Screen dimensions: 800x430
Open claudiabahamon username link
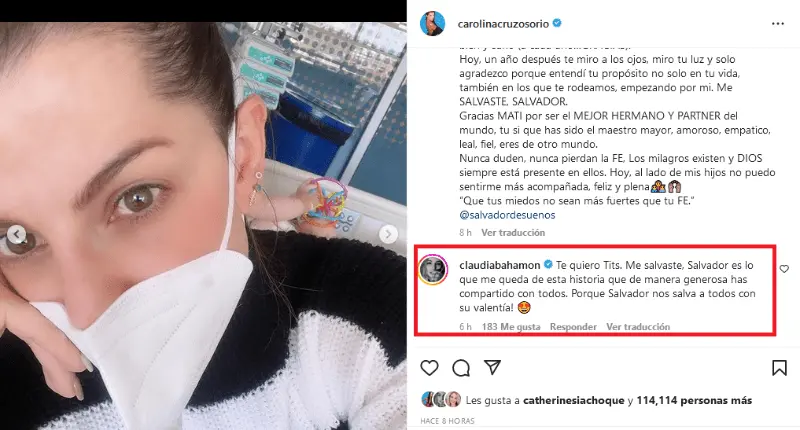(x=499, y=265)
